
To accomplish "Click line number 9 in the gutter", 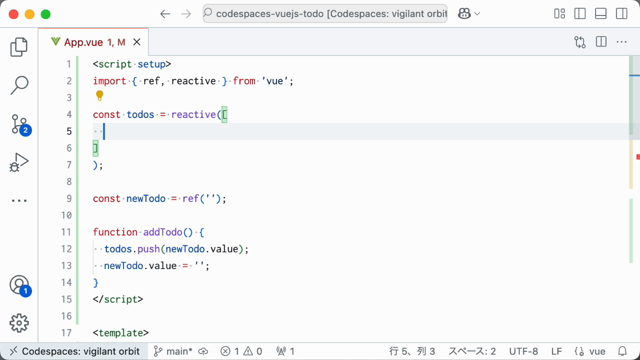I will coord(69,199).
